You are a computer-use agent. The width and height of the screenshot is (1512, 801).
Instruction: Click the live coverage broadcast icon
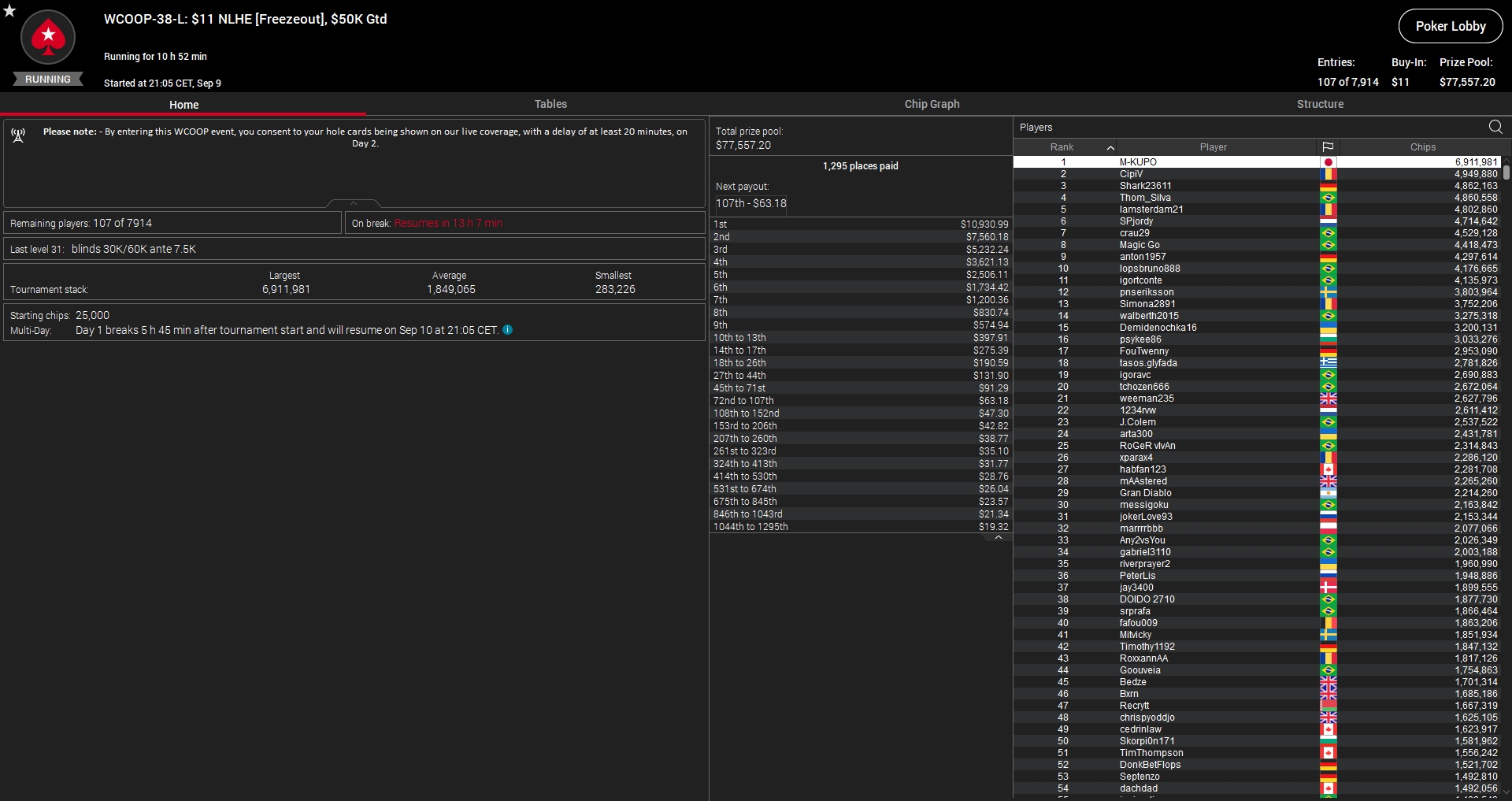[18, 135]
